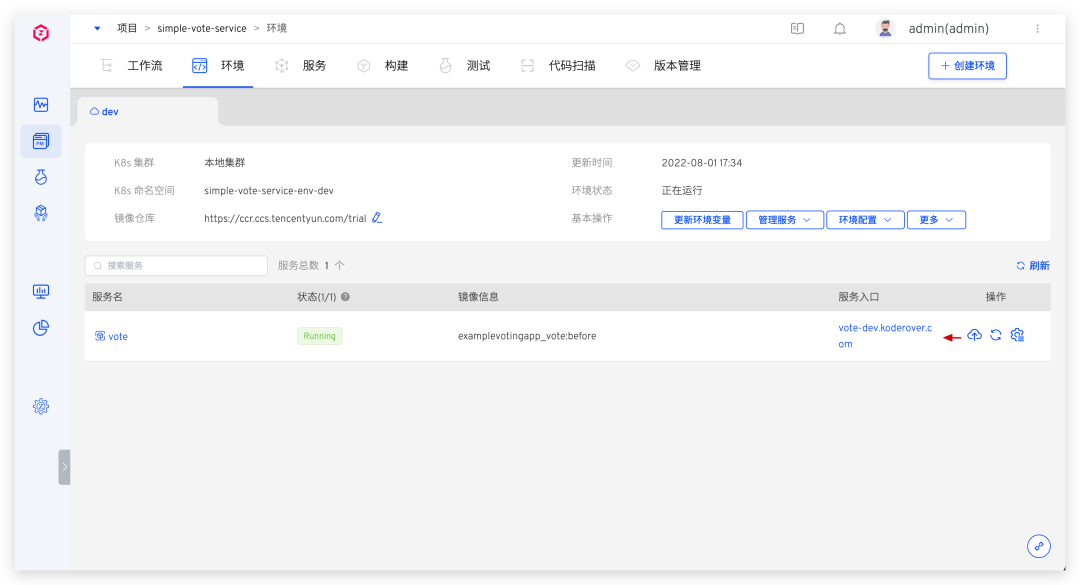Screen dimensions: 1080x585
Task: Click the 搜索服务 search field
Action: [177, 266]
